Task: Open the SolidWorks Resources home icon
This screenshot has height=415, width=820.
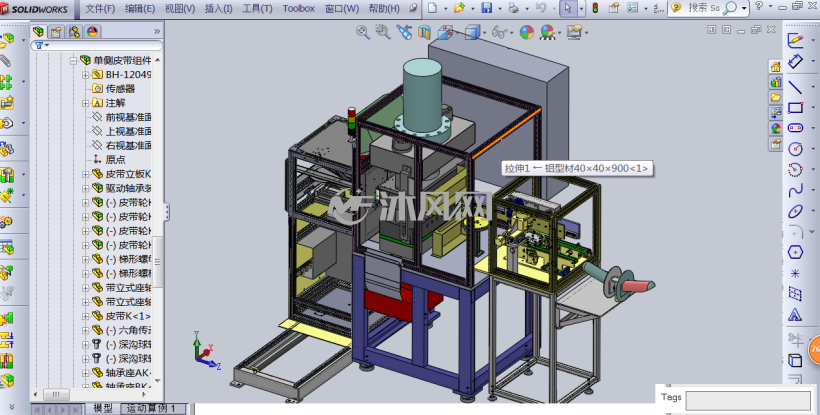Action: [776, 66]
